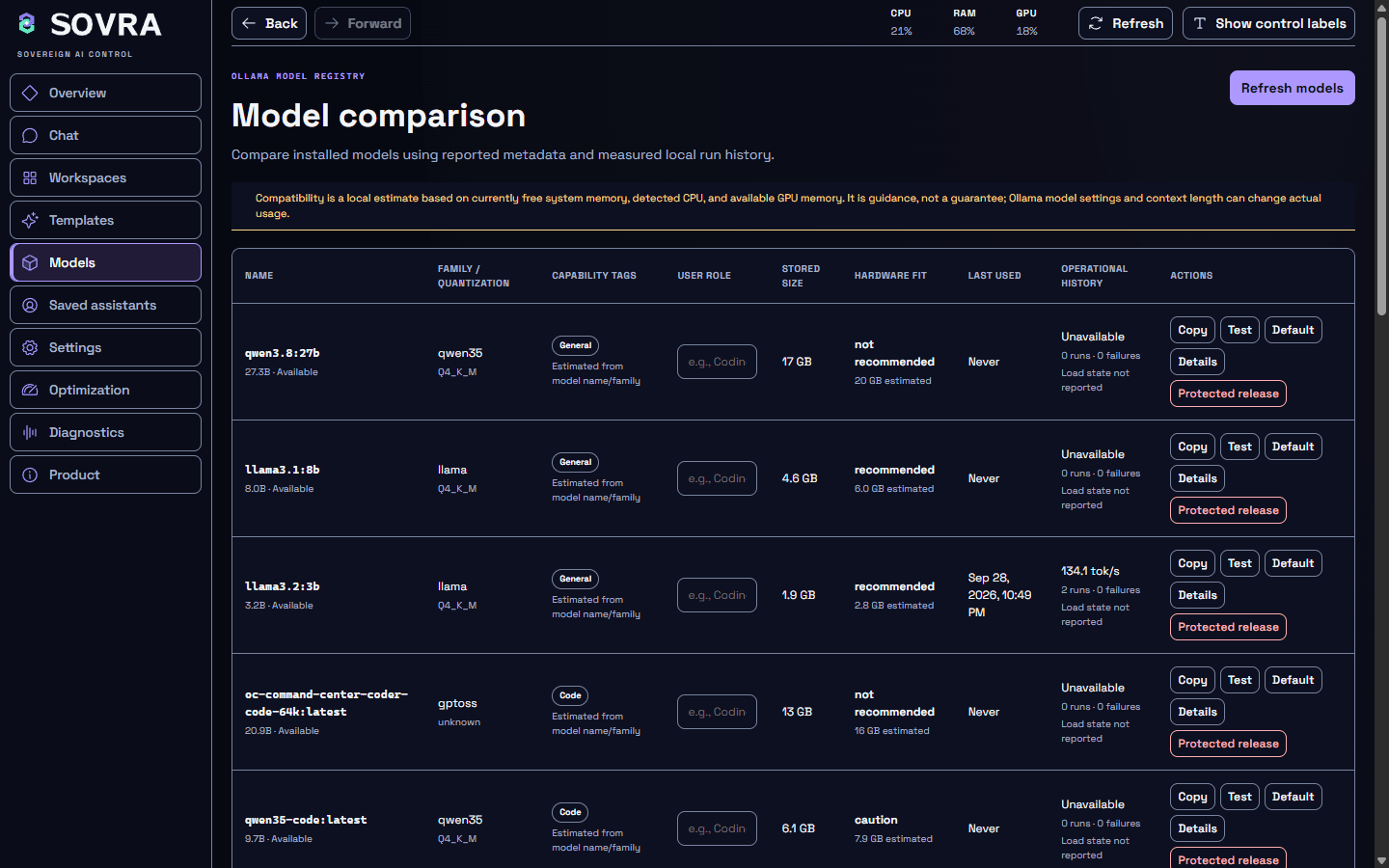The height and width of the screenshot is (868, 1389).
Task: Click the Stored Size column header
Action: click(x=801, y=276)
